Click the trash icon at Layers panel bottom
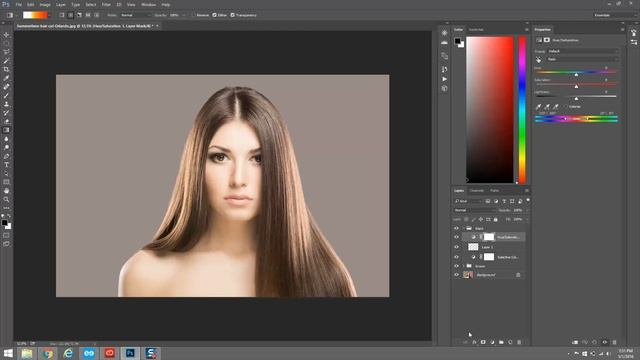Screen dimensions: 640x360 tap(519, 342)
